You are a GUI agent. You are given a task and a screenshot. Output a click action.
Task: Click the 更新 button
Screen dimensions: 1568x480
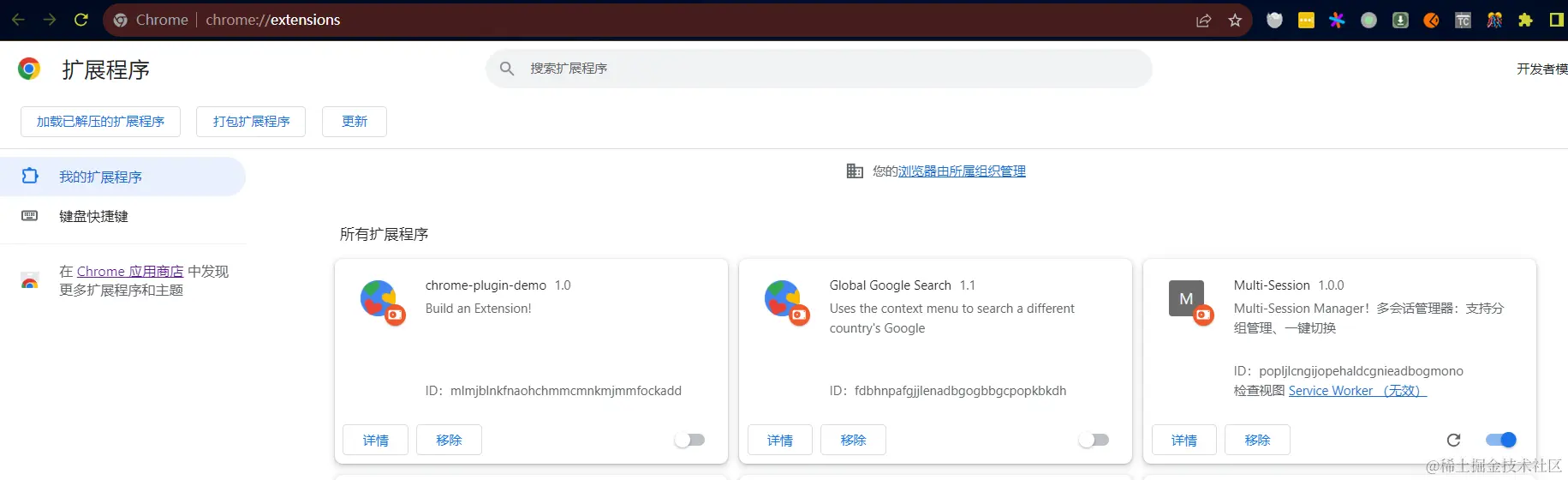(355, 122)
